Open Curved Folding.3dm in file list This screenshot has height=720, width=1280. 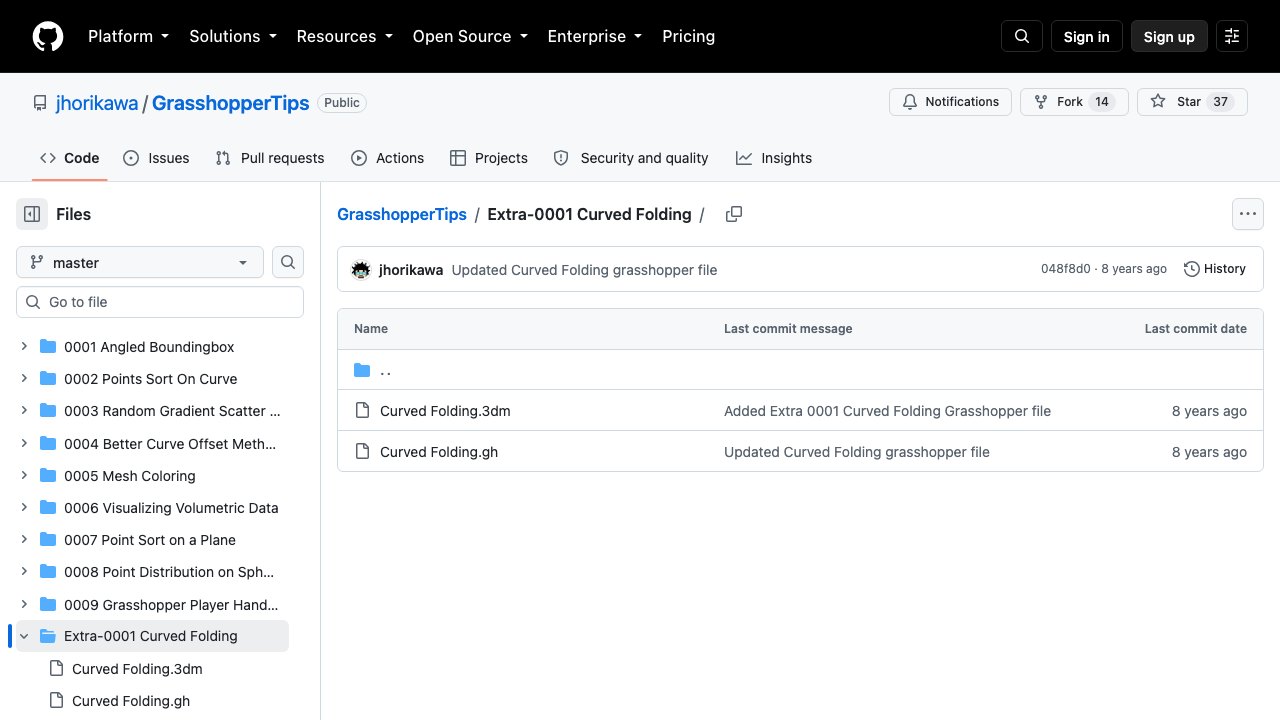(445, 411)
